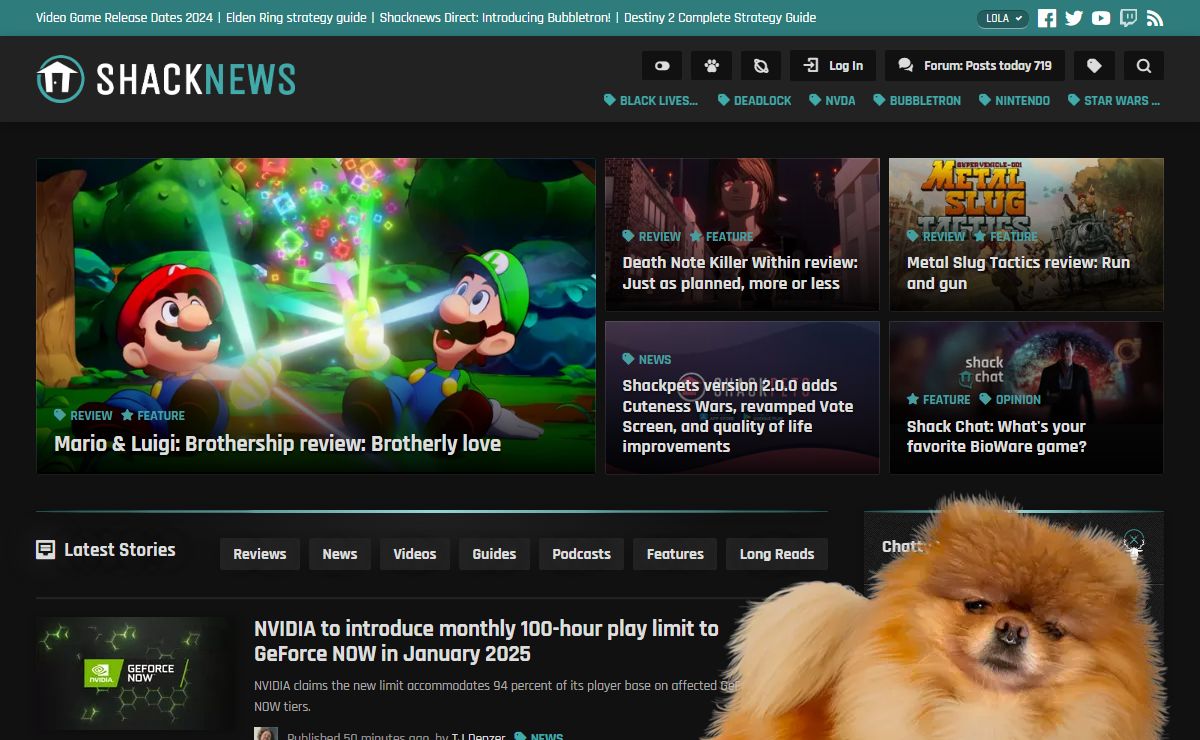
Task: Open the search magnifier icon
Action: point(1144,66)
